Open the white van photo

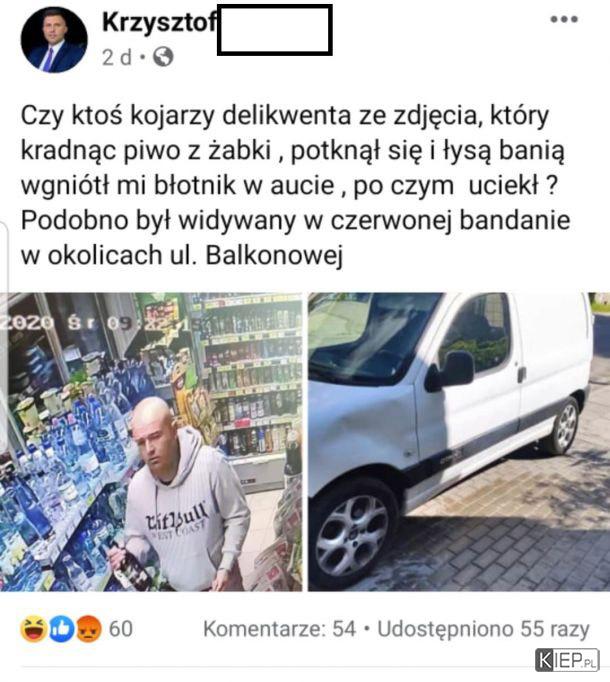point(459,442)
